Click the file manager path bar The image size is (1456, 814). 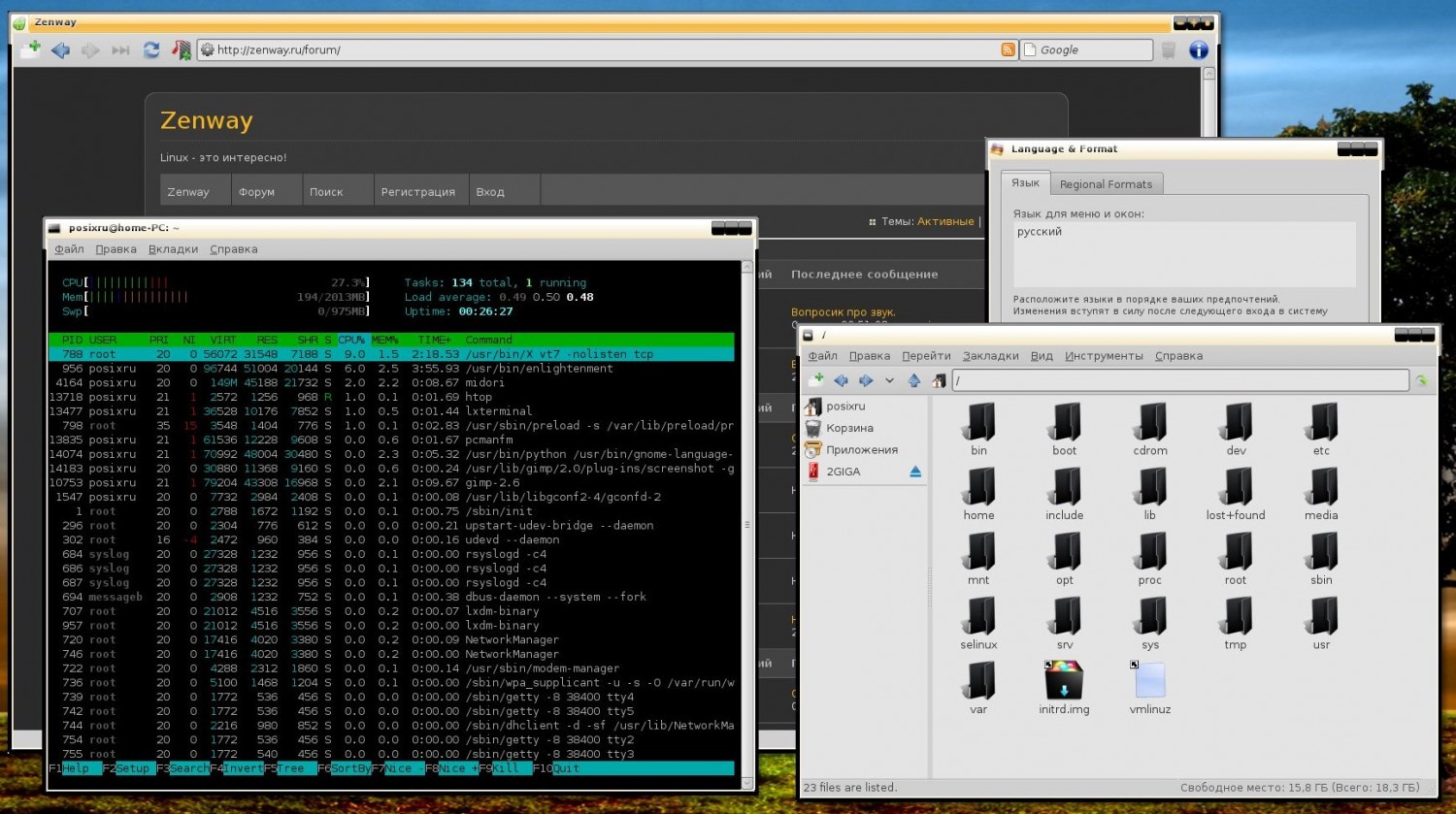pyautogui.click(x=1181, y=380)
